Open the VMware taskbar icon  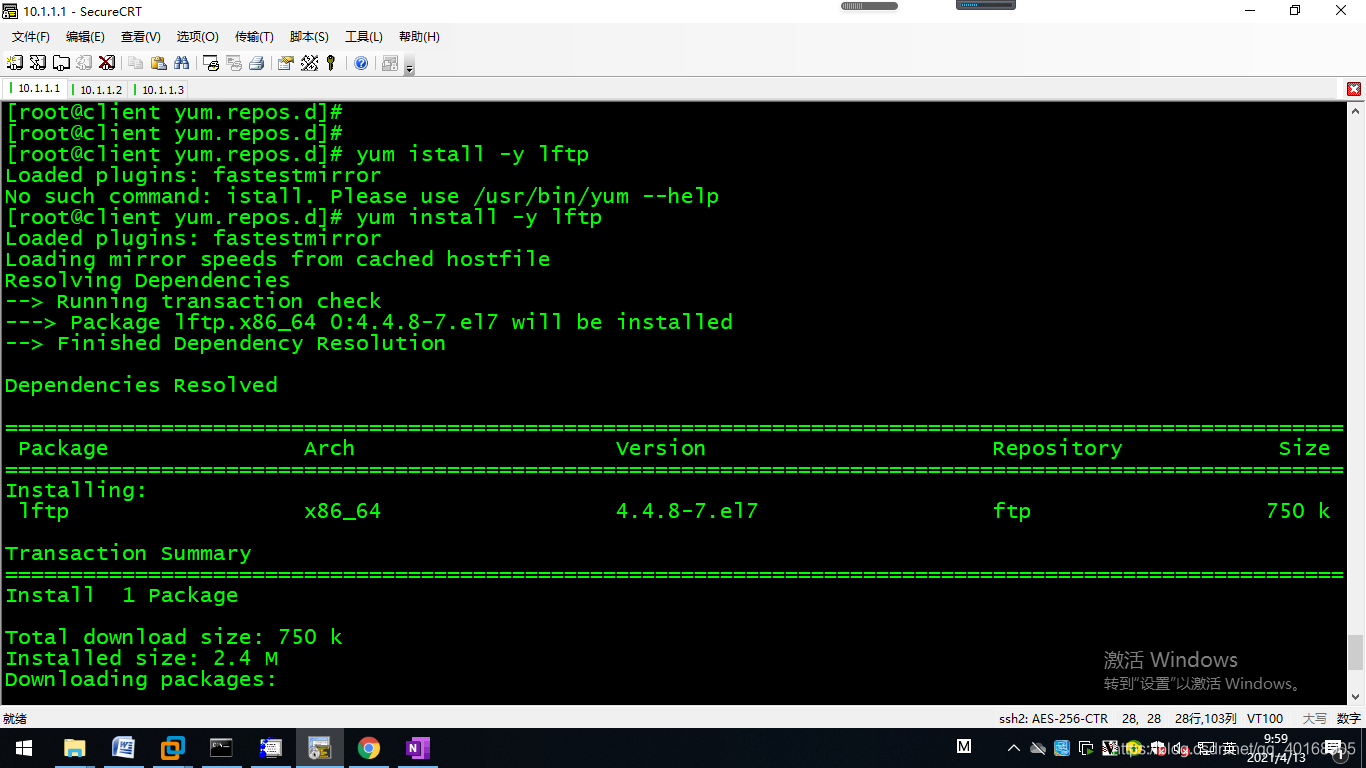coord(172,748)
